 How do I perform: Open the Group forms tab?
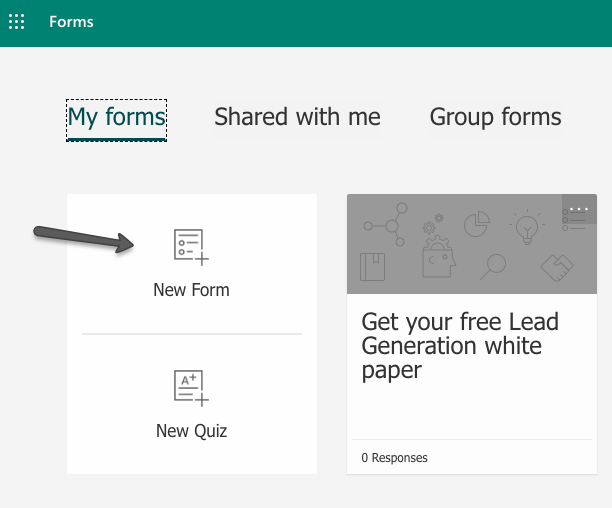(495, 117)
